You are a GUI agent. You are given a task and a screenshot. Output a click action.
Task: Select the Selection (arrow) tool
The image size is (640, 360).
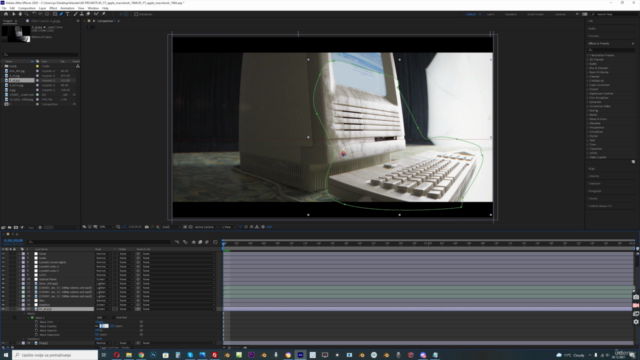[13, 14]
